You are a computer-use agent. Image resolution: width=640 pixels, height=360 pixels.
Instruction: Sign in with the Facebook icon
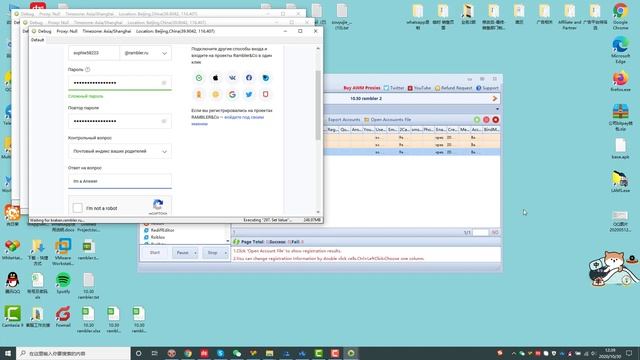point(249,78)
